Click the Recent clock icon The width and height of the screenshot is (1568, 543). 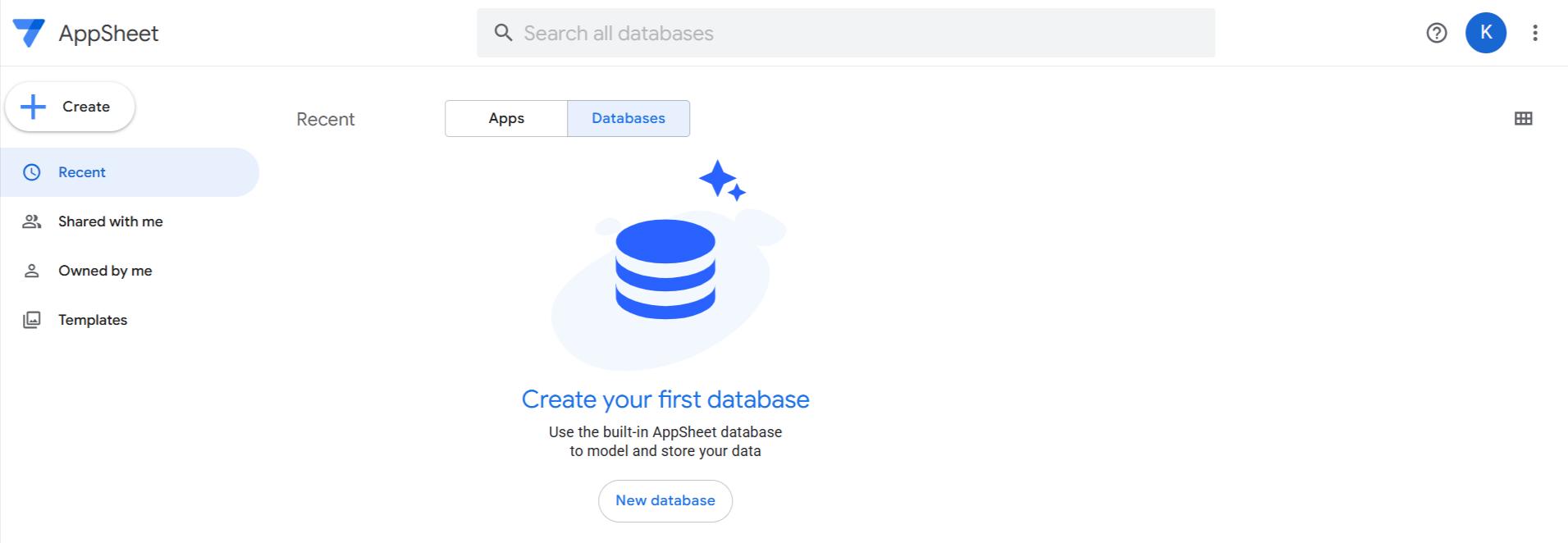(32, 172)
